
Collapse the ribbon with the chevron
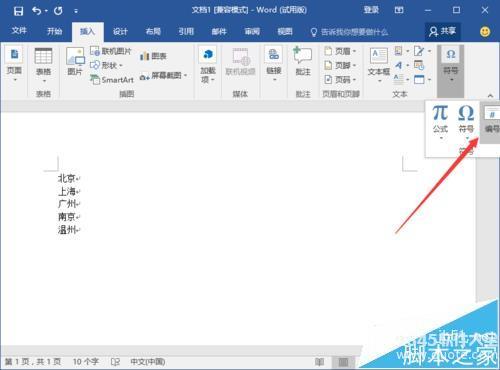[x=490, y=96]
